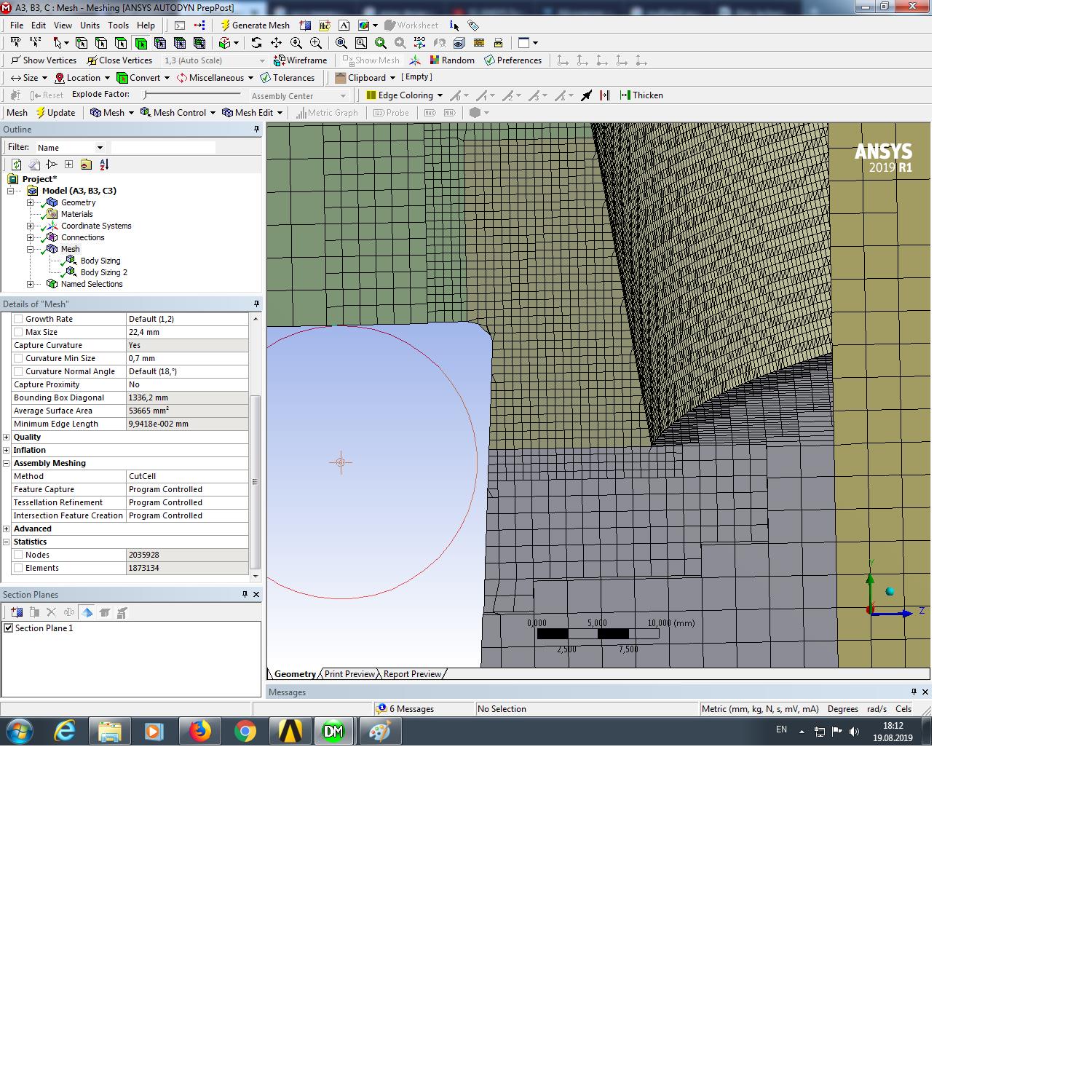The height and width of the screenshot is (1092, 1092).
Task: Check the Growth Rate checkbox
Action: (x=18, y=319)
